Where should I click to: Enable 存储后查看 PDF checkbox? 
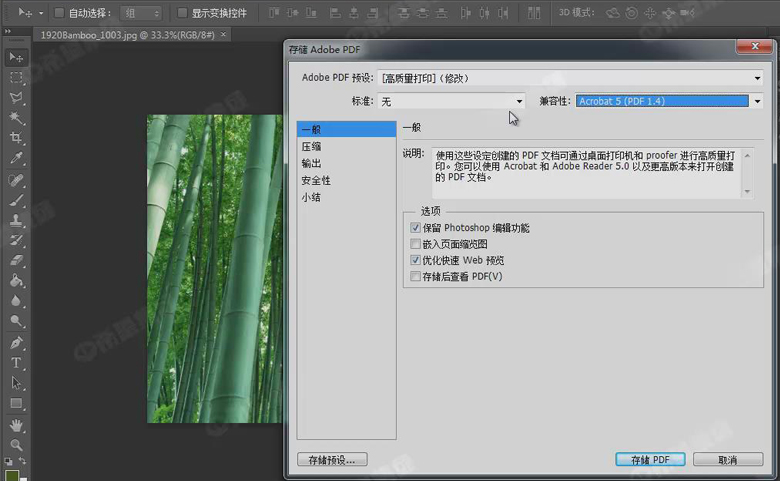click(x=416, y=276)
